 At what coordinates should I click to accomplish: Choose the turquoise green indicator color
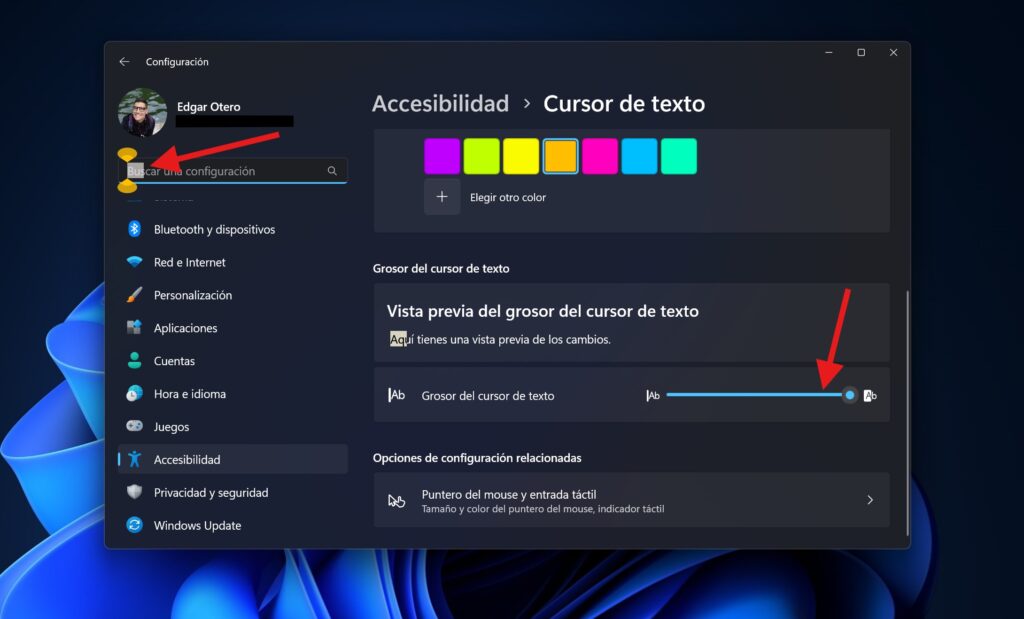[679, 156]
